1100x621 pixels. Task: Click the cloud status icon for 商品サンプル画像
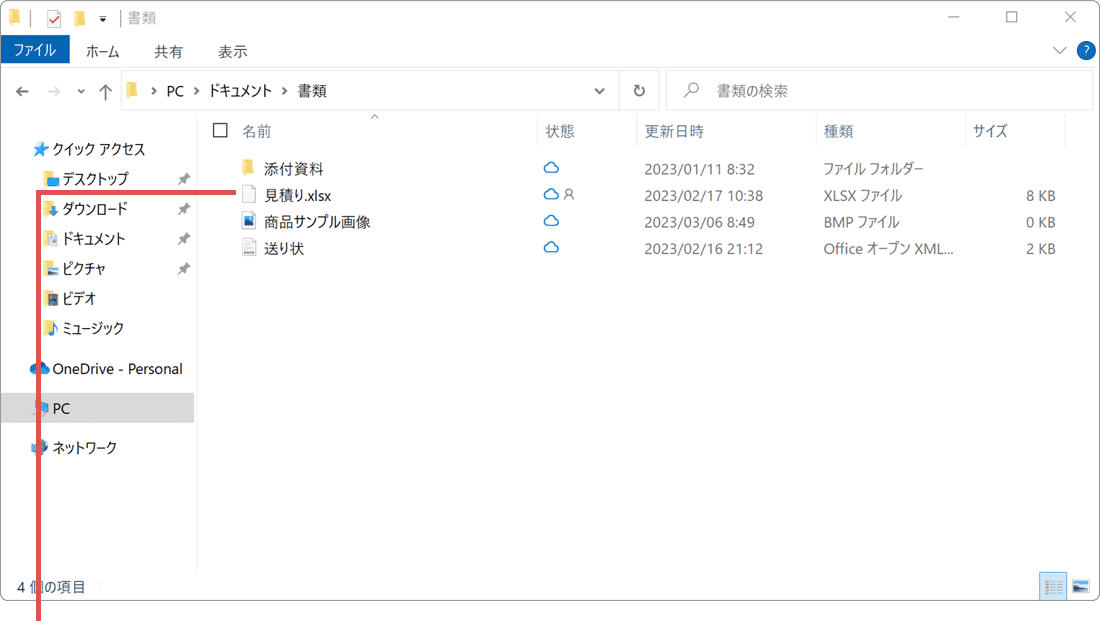[x=551, y=221]
